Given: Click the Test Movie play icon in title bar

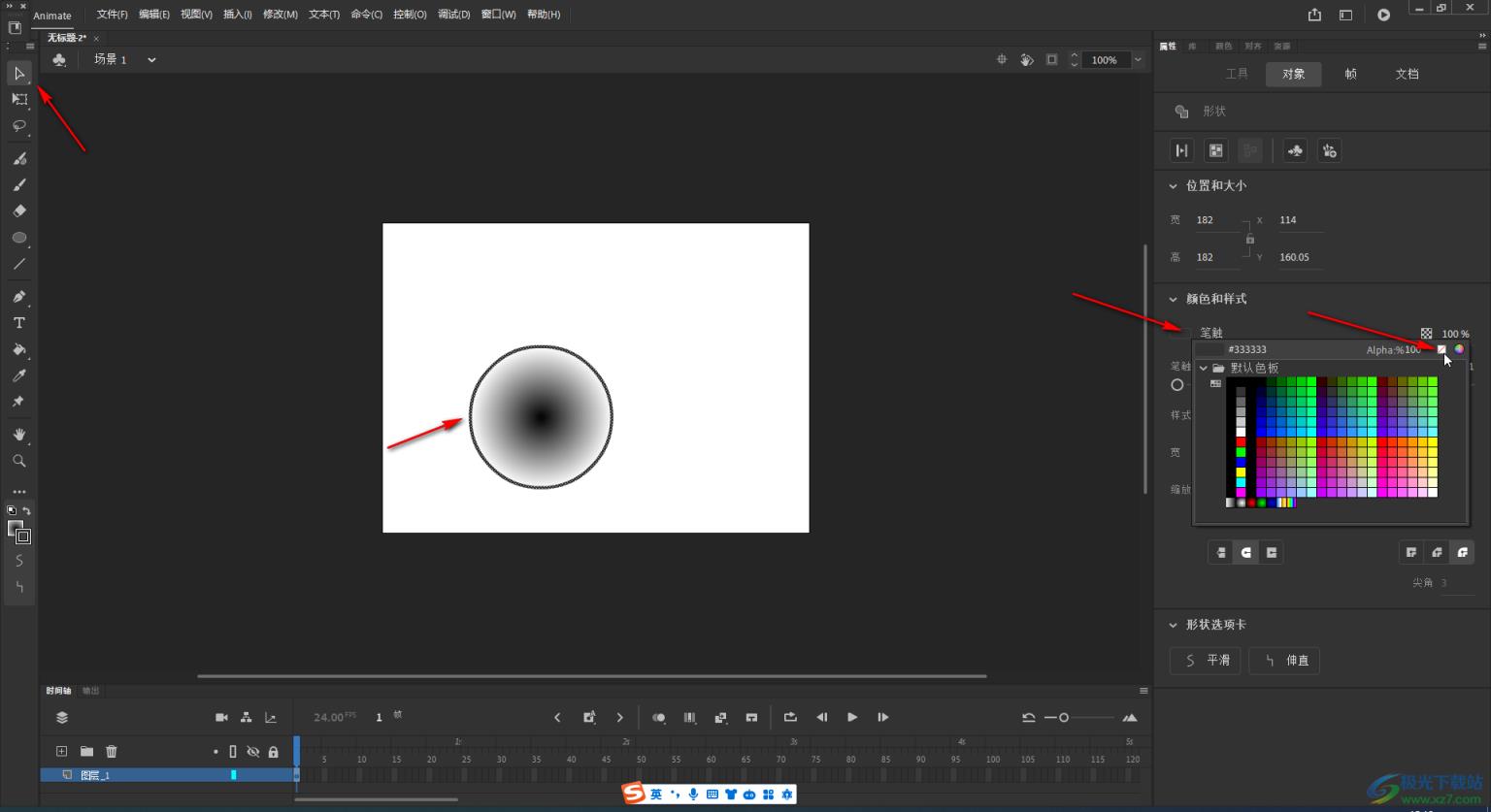Looking at the screenshot, I should [x=1383, y=15].
